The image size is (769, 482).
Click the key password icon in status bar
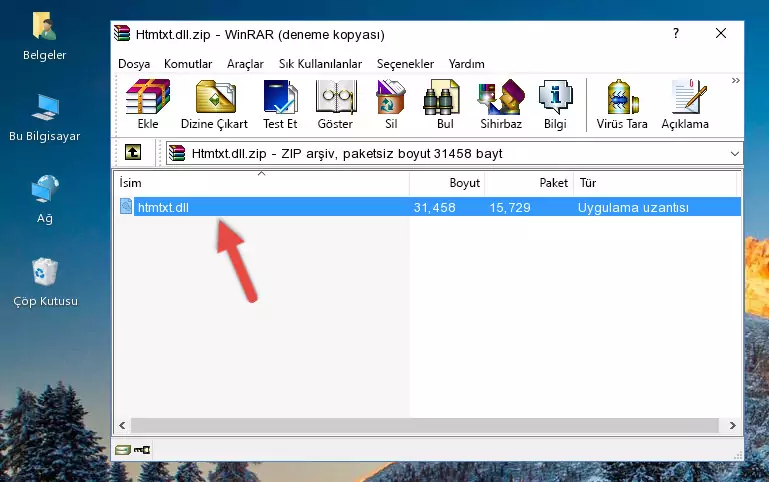click(x=142, y=449)
